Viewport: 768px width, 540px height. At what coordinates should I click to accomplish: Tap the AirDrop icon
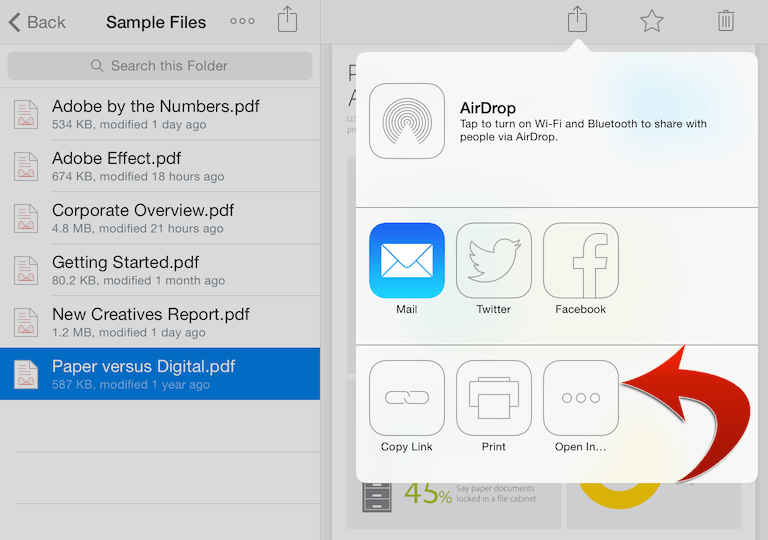click(407, 121)
